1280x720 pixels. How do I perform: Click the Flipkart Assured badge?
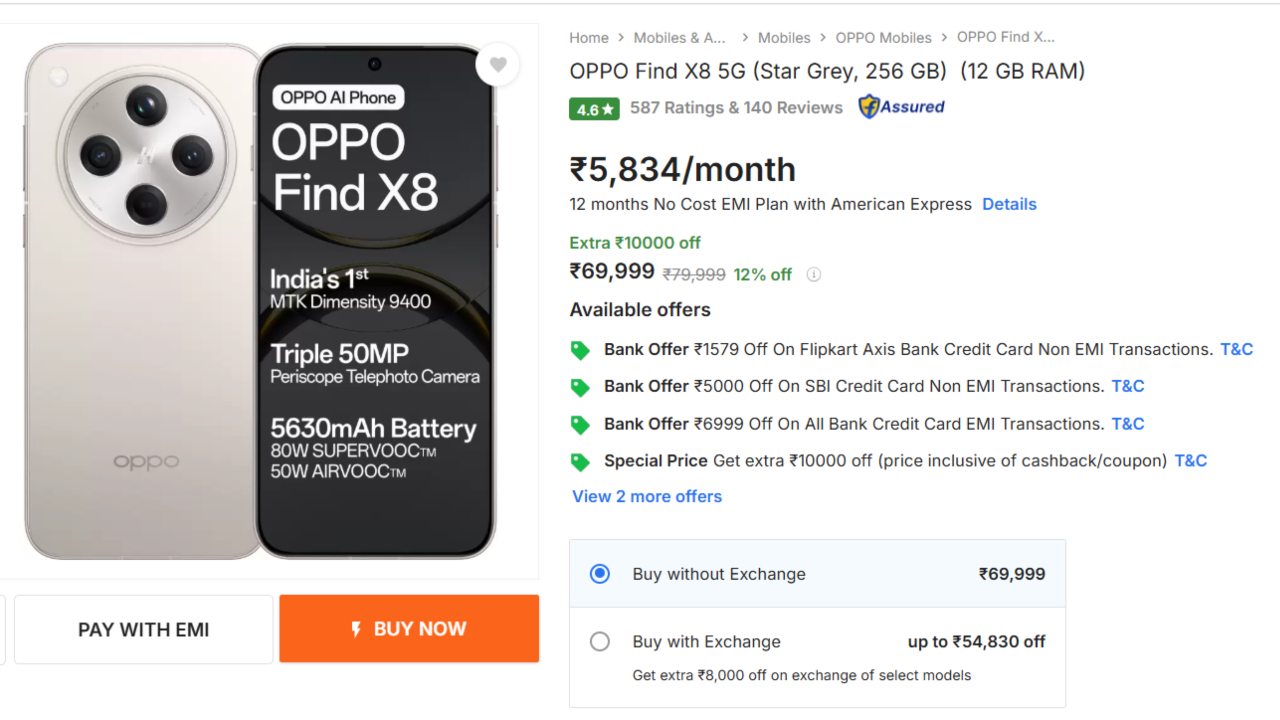point(901,107)
